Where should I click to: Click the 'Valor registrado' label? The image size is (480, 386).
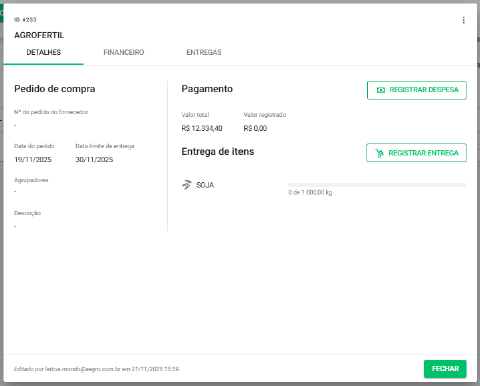265,115
